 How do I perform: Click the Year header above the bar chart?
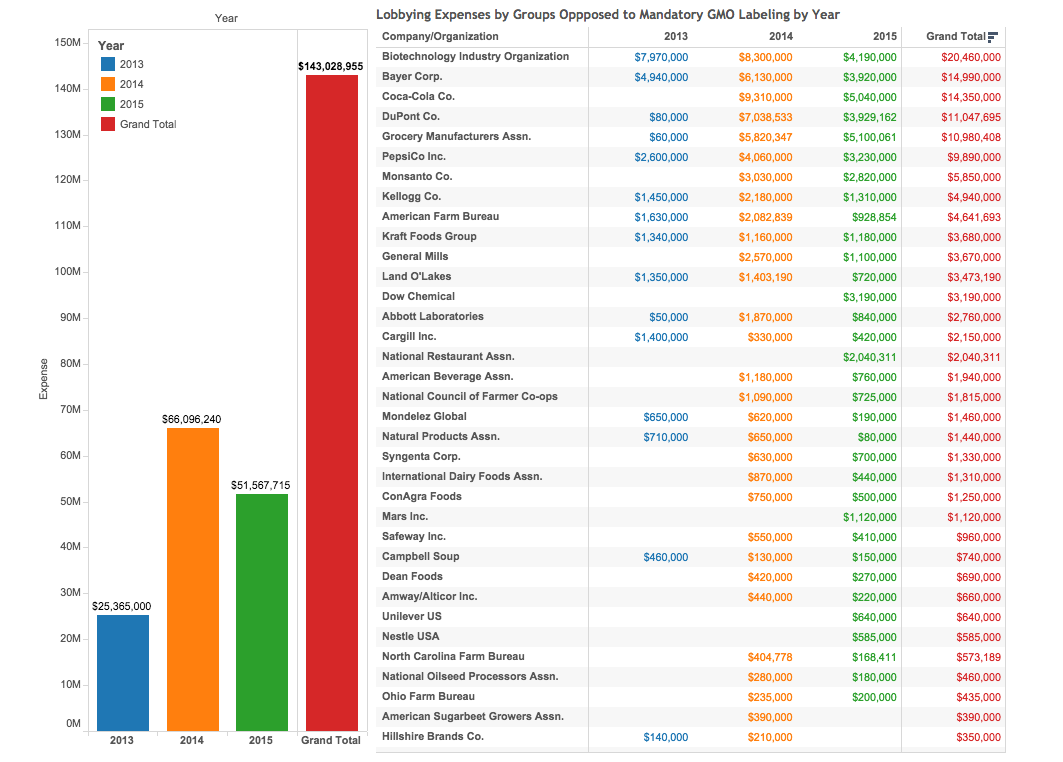tap(226, 18)
